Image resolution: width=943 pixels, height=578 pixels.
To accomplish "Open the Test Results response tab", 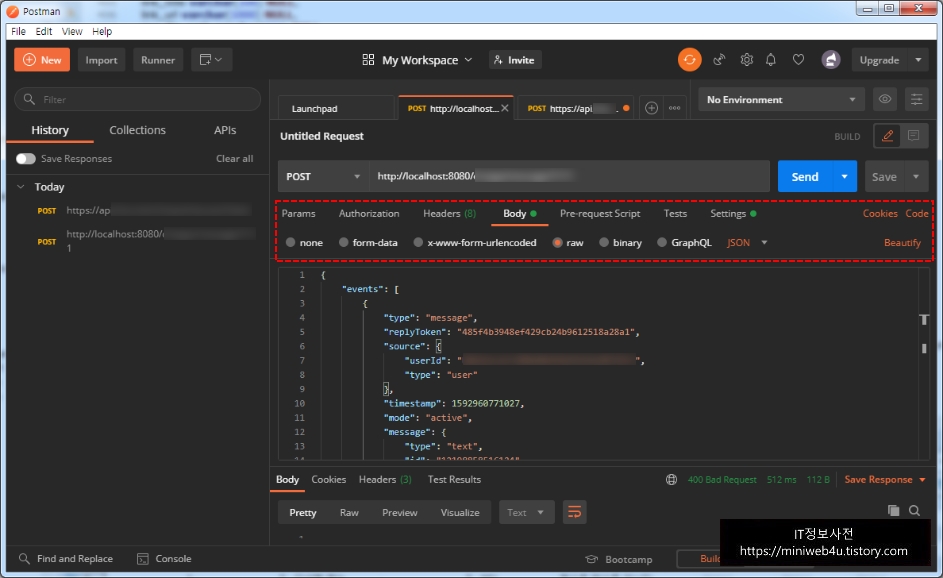I will point(454,479).
